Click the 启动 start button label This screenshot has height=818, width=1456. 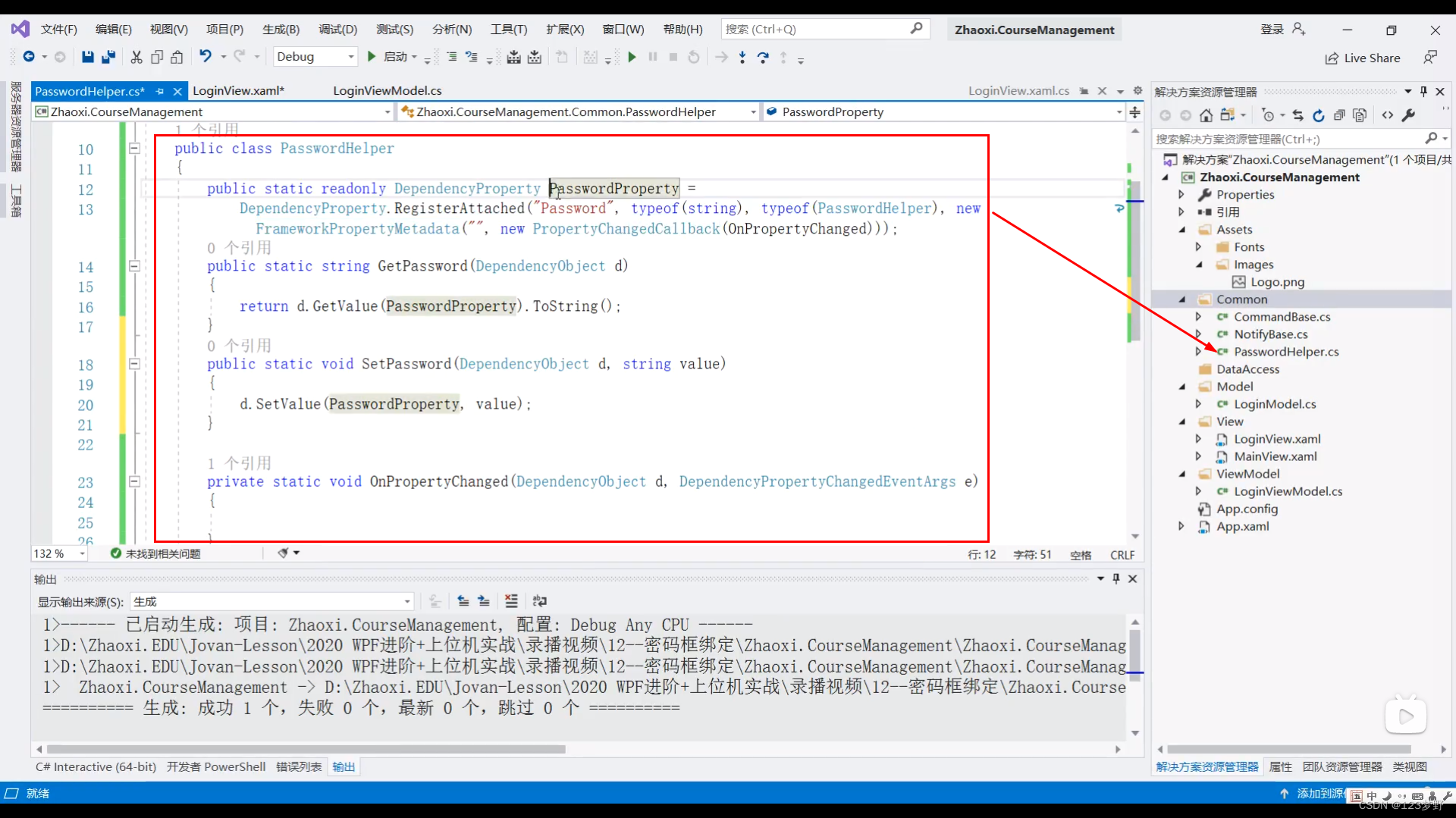point(395,57)
